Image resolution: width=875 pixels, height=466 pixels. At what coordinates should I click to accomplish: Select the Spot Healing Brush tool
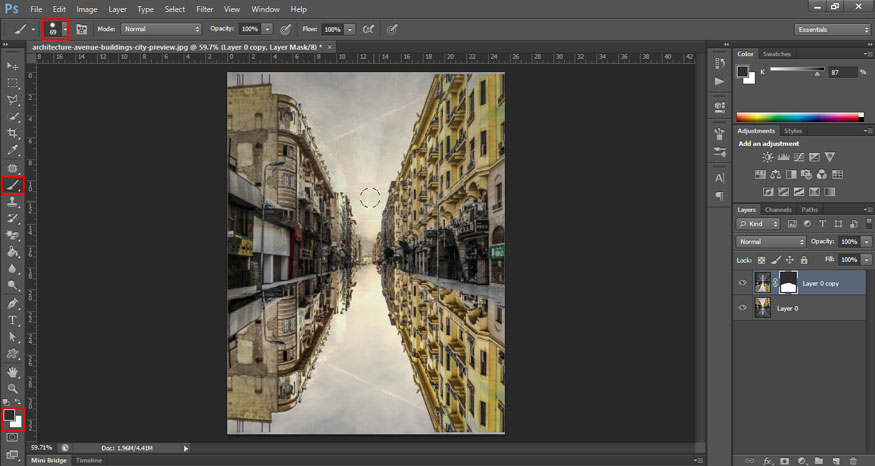tap(12, 167)
